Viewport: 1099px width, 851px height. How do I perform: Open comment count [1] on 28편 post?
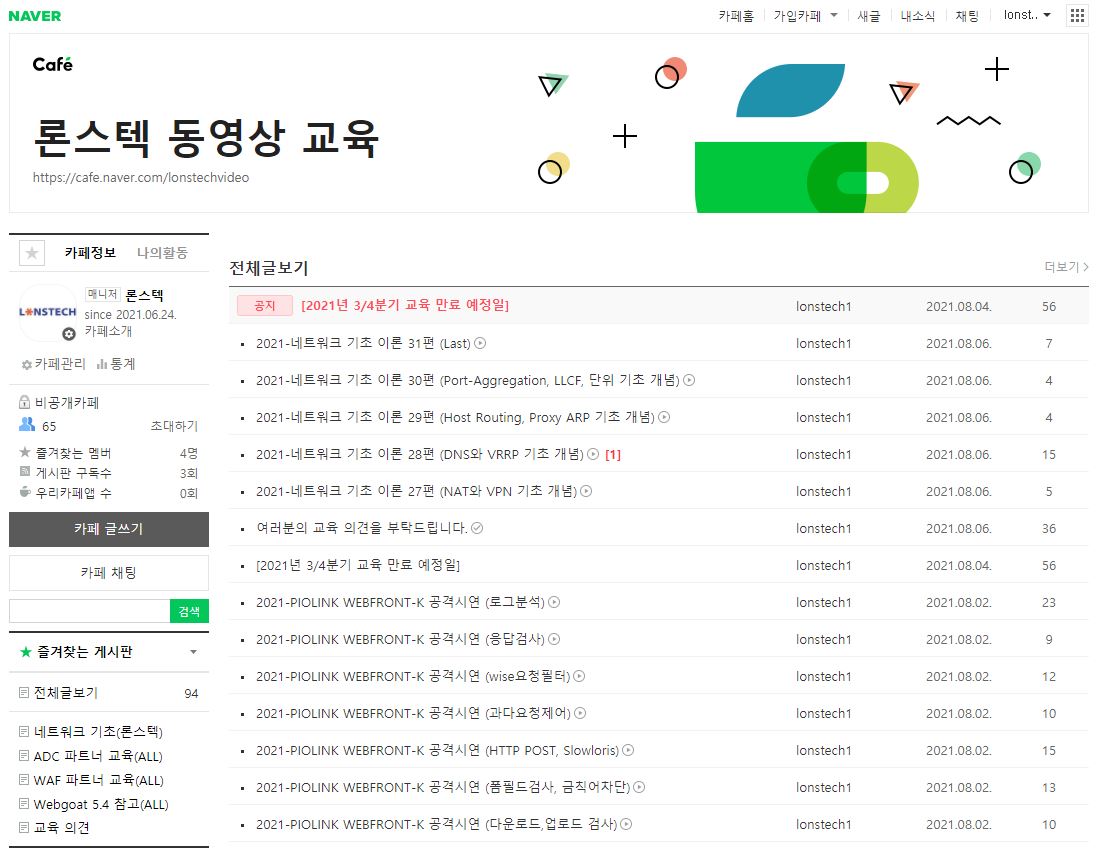613,454
